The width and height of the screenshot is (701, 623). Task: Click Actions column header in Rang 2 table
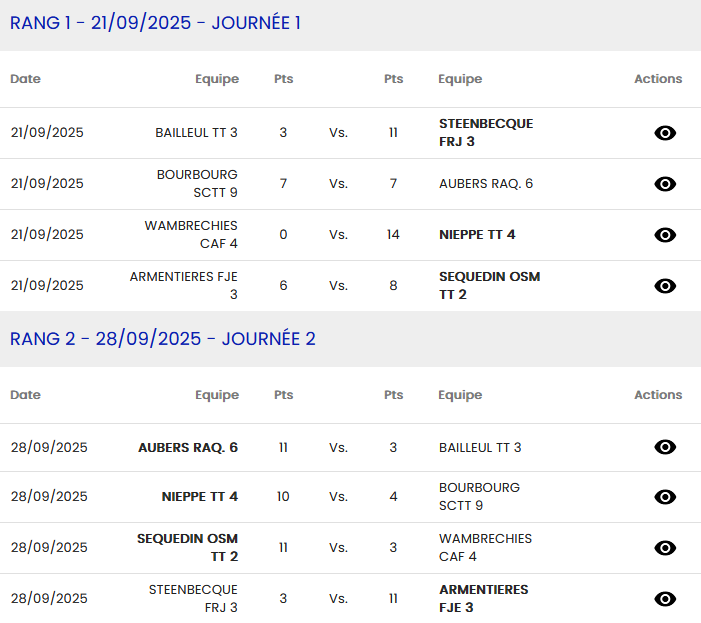pos(658,395)
